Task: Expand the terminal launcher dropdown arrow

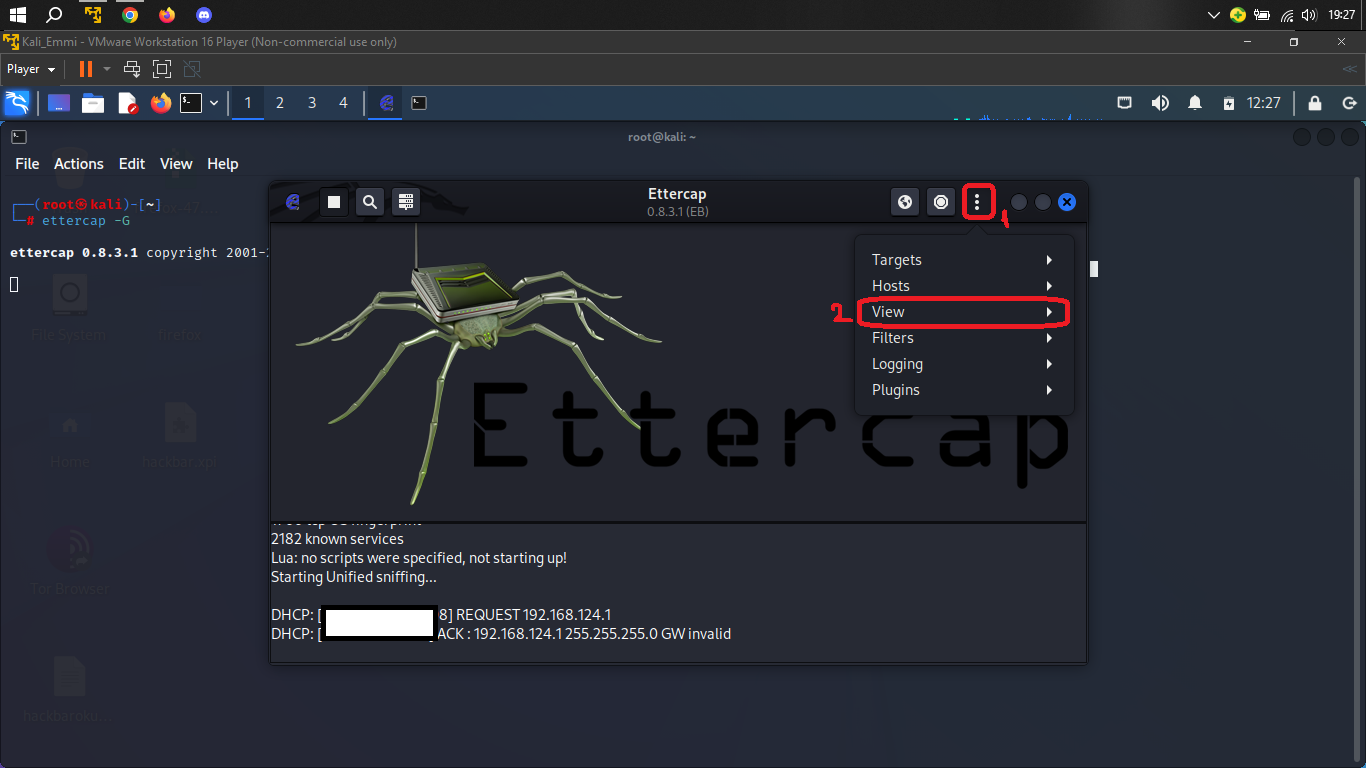Action: pyautogui.click(x=213, y=103)
